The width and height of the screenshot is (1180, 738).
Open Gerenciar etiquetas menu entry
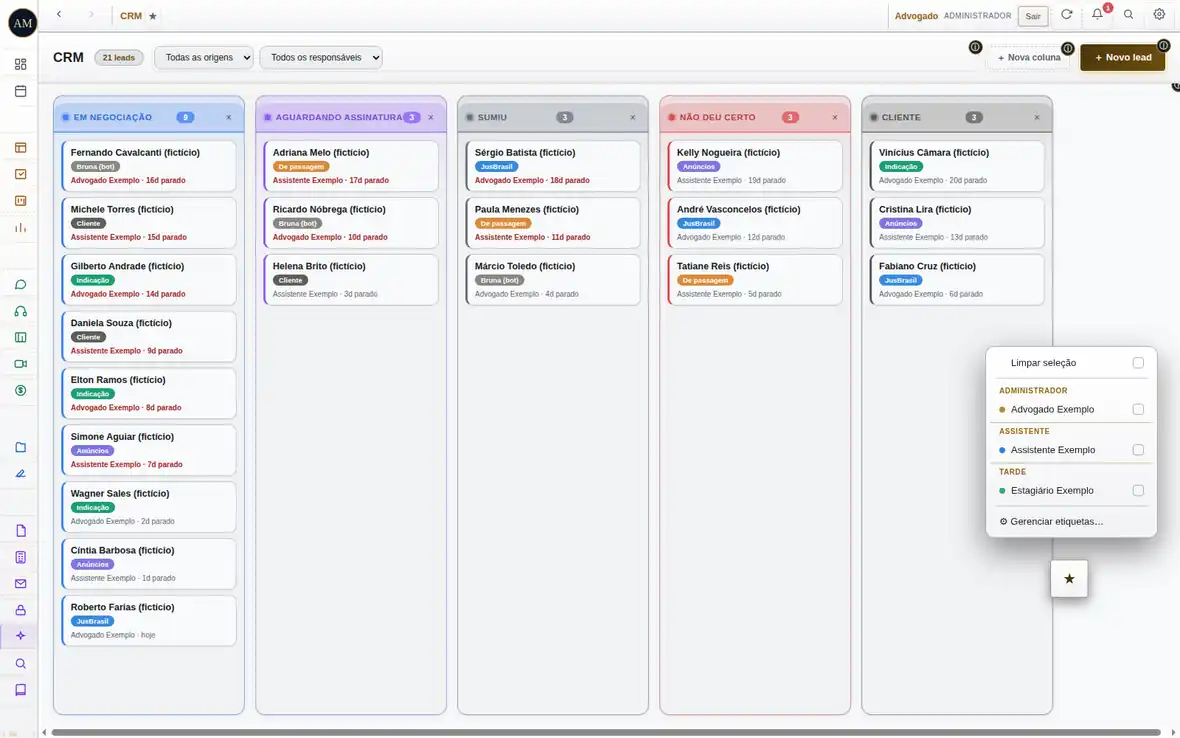(1051, 521)
